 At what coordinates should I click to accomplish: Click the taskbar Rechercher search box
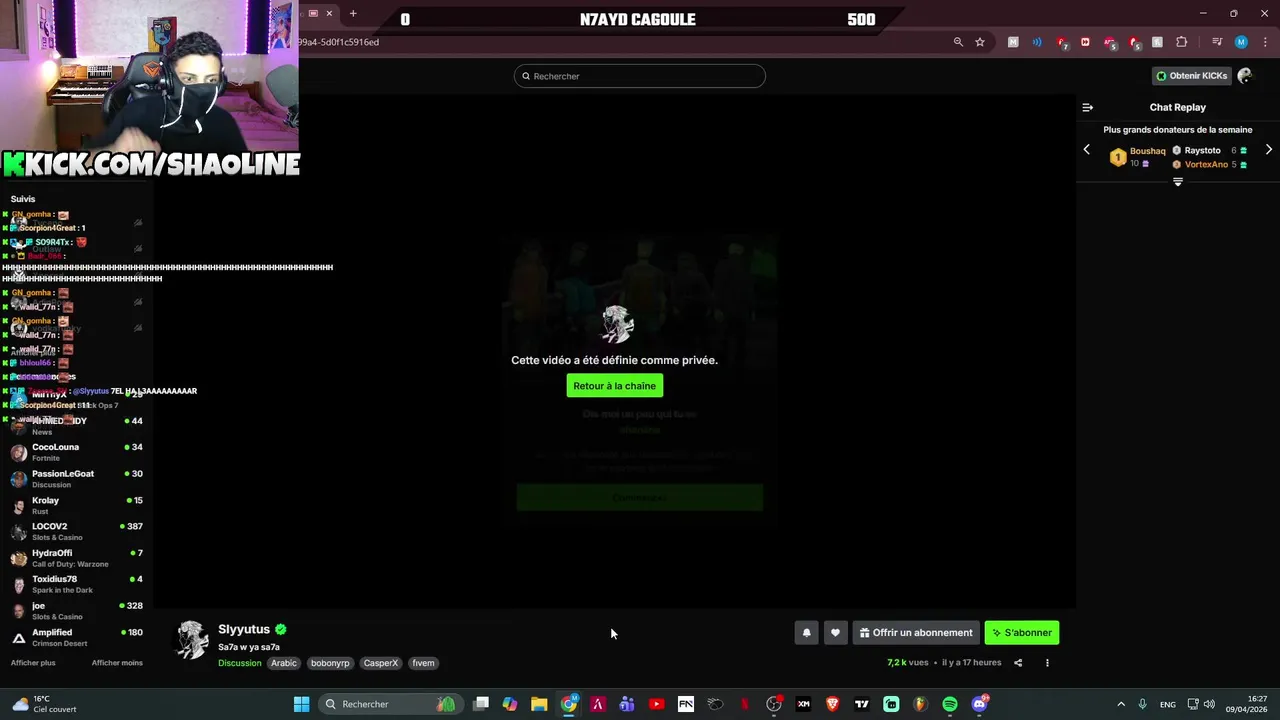(389, 704)
